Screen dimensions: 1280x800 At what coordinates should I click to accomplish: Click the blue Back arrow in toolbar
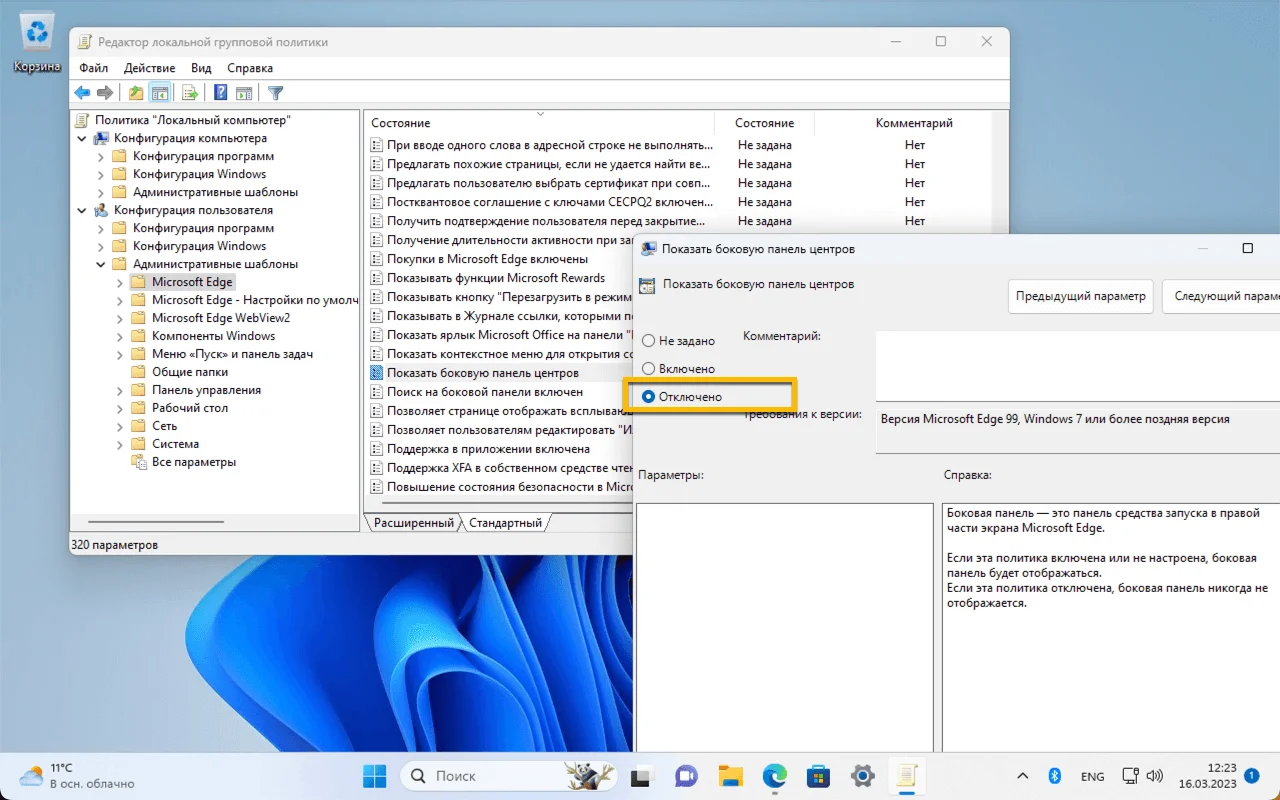pos(83,93)
